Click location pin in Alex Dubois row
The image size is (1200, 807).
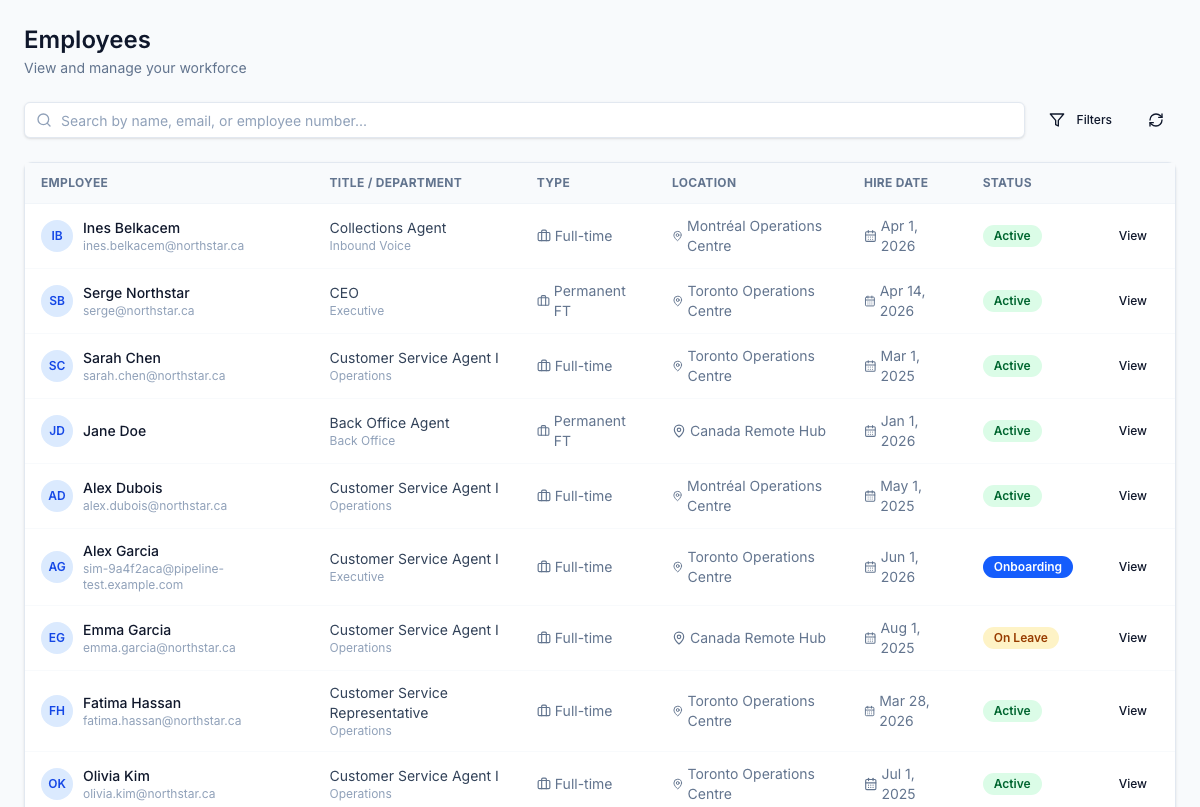(x=678, y=496)
